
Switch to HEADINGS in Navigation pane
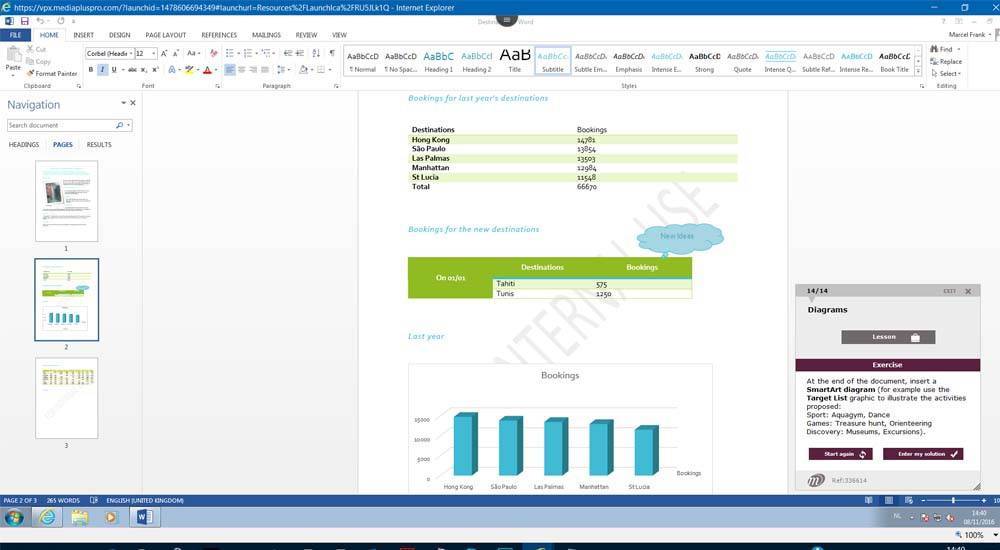(24, 145)
